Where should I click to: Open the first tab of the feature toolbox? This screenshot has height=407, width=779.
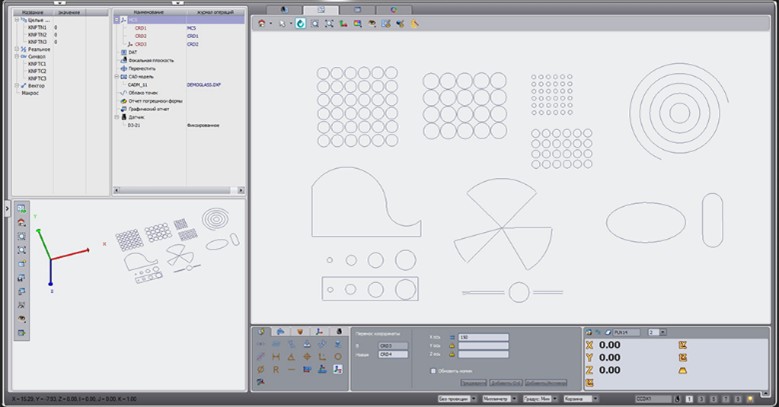click(x=261, y=331)
